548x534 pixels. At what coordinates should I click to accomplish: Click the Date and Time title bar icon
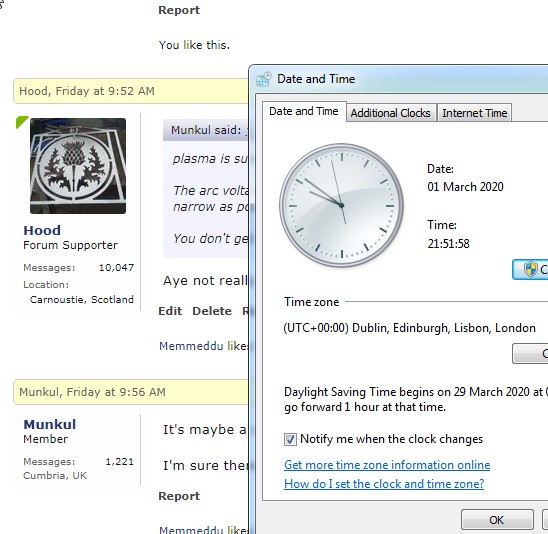pos(264,79)
